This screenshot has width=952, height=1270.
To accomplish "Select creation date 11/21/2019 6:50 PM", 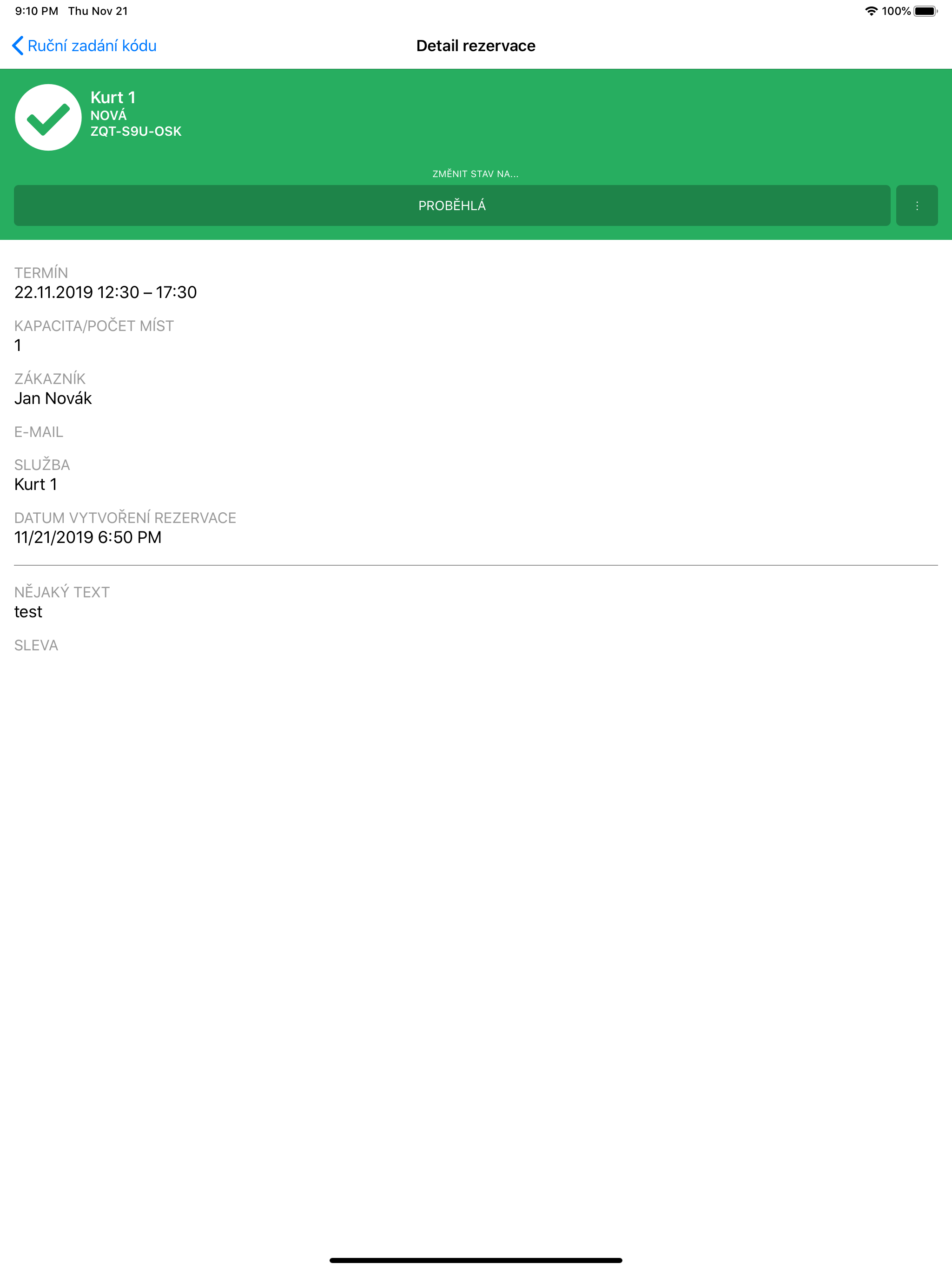I will click(x=88, y=537).
